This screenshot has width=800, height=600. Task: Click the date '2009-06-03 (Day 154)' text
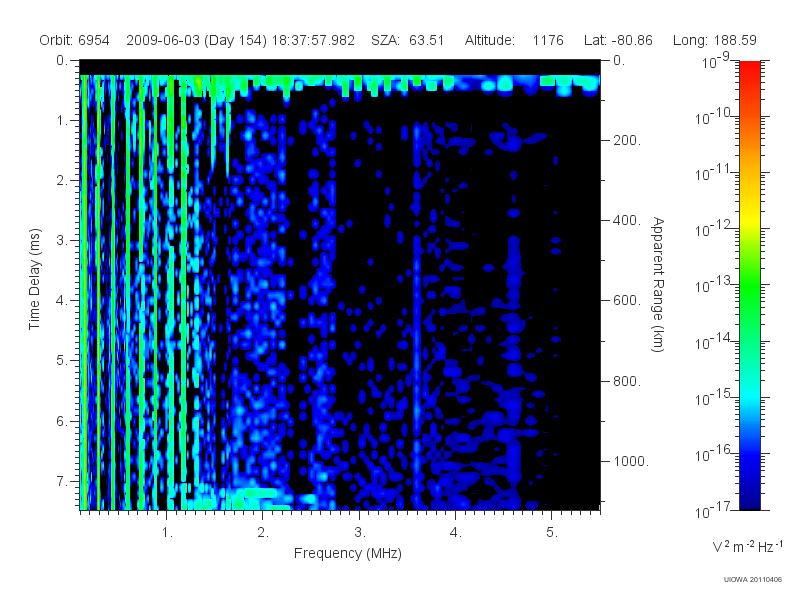tap(196, 40)
